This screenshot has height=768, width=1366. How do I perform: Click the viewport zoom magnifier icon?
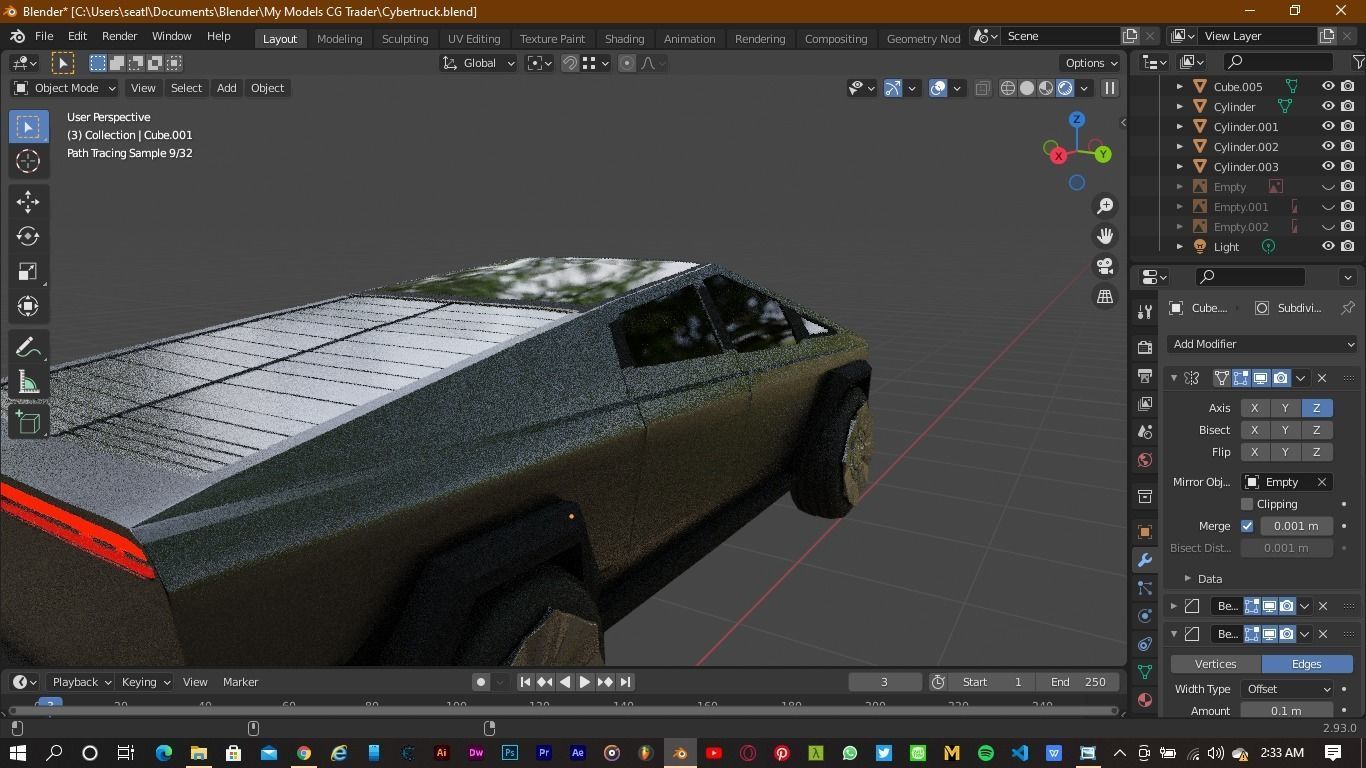tap(1105, 206)
